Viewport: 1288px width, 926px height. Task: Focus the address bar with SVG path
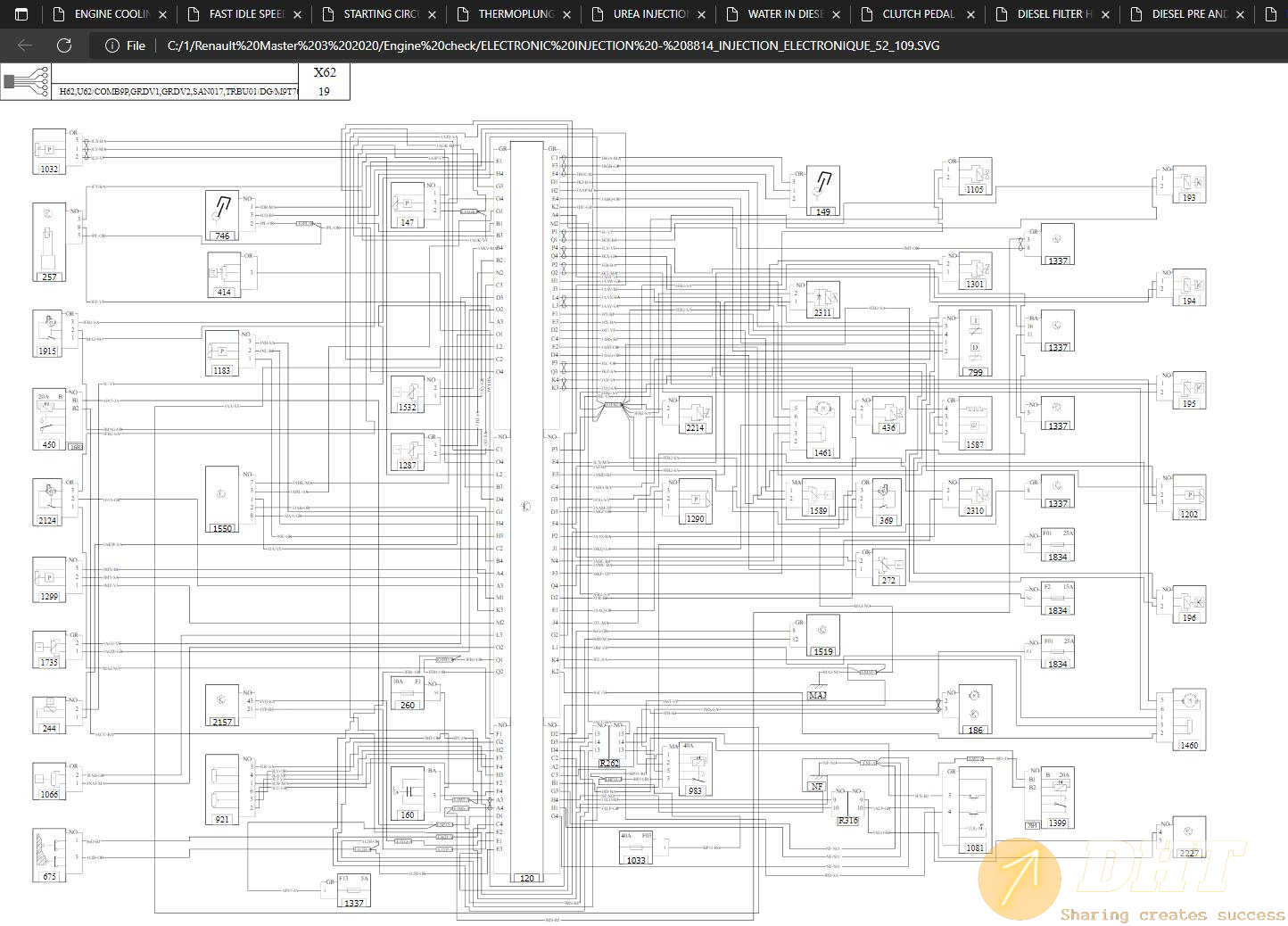[x=553, y=45]
